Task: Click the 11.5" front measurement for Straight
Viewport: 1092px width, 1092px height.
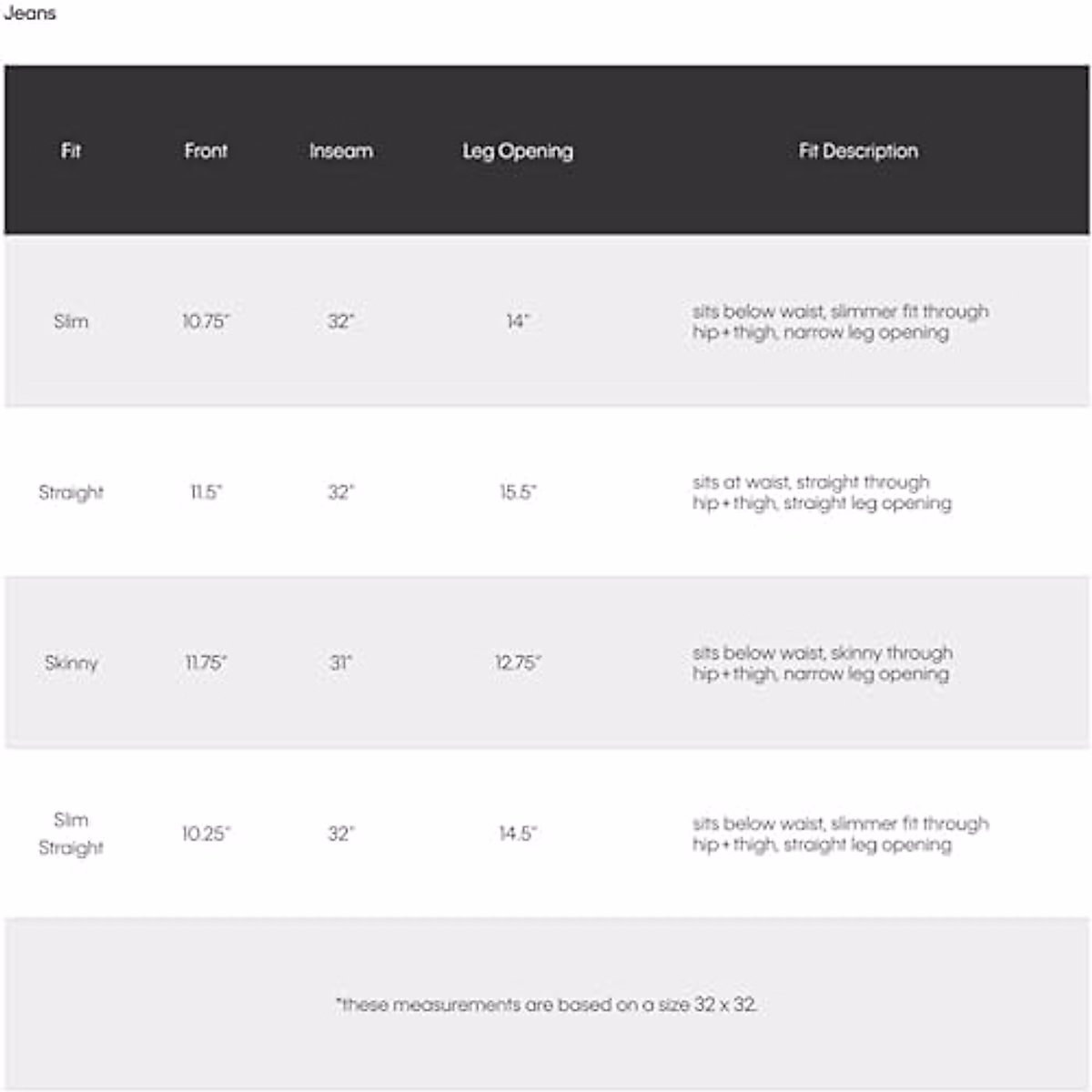Action: click(206, 492)
